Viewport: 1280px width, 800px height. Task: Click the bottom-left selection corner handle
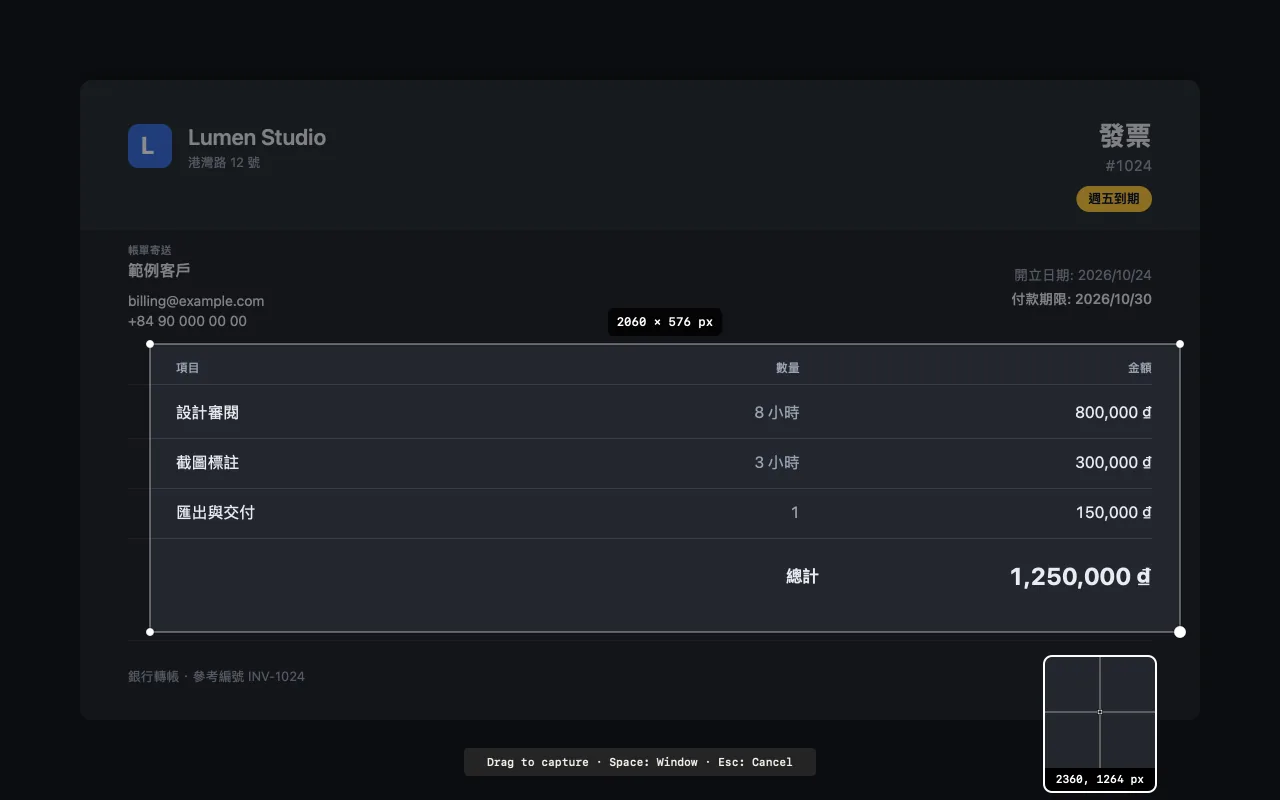click(150, 632)
